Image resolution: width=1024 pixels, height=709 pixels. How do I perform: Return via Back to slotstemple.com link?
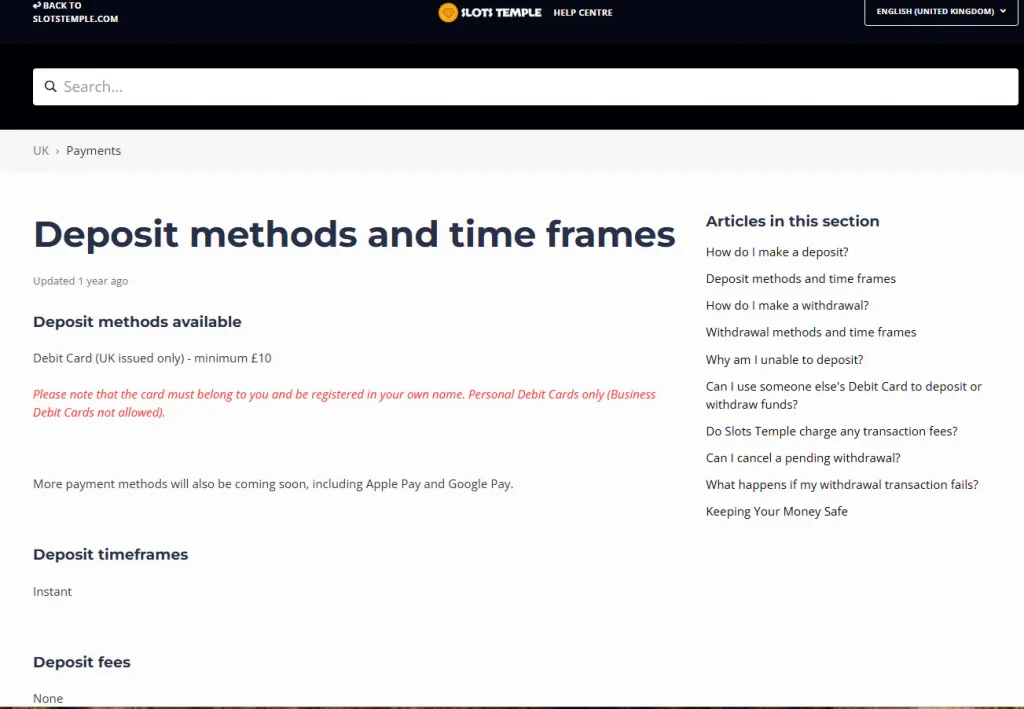pyautogui.click(x=75, y=12)
